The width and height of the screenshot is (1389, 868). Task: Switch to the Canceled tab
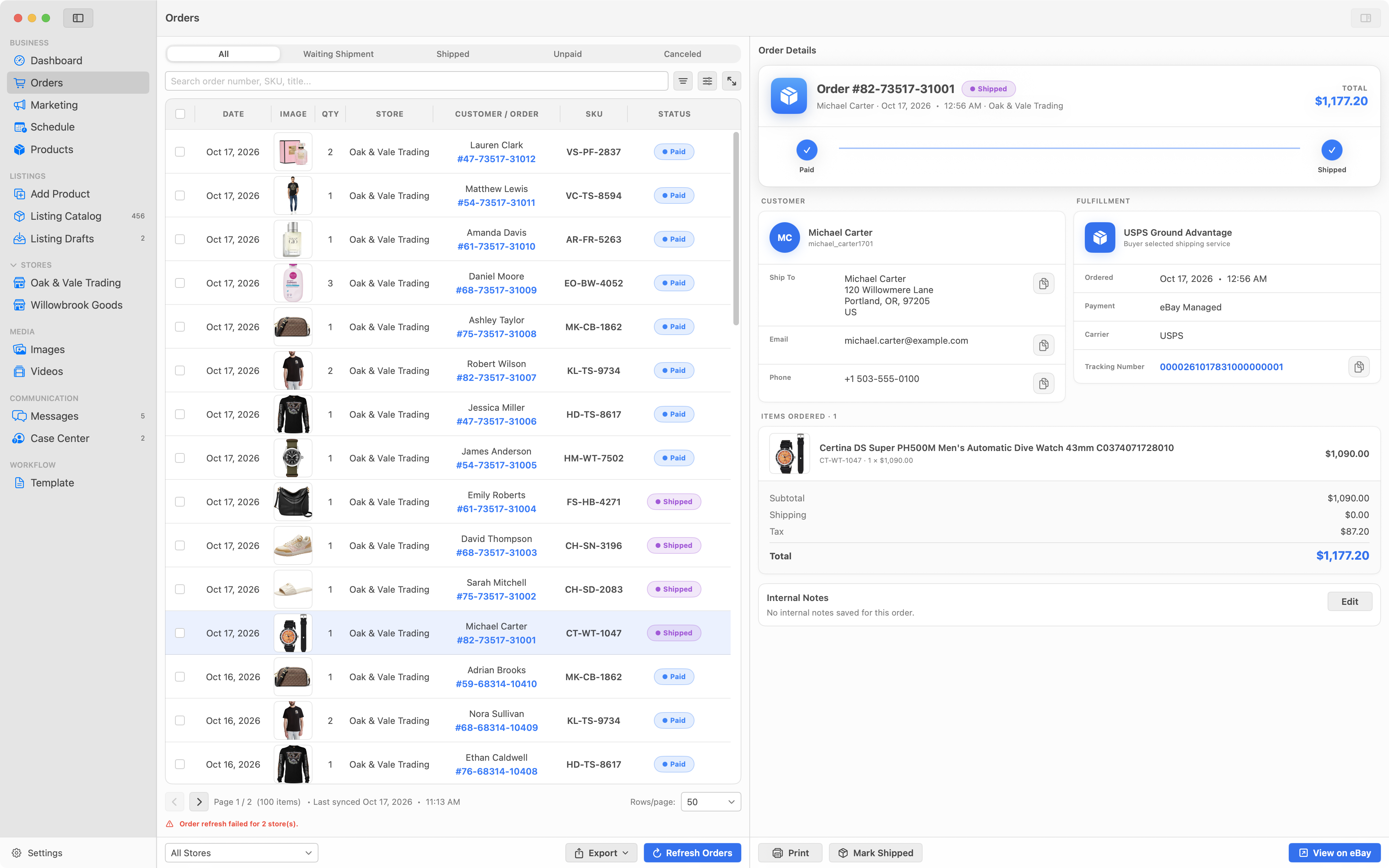pyautogui.click(x=682, y=54)
